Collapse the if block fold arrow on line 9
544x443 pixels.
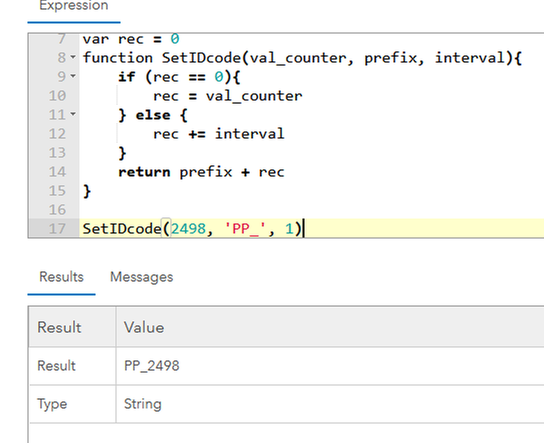pyautogui.click(x=73, y=76)
